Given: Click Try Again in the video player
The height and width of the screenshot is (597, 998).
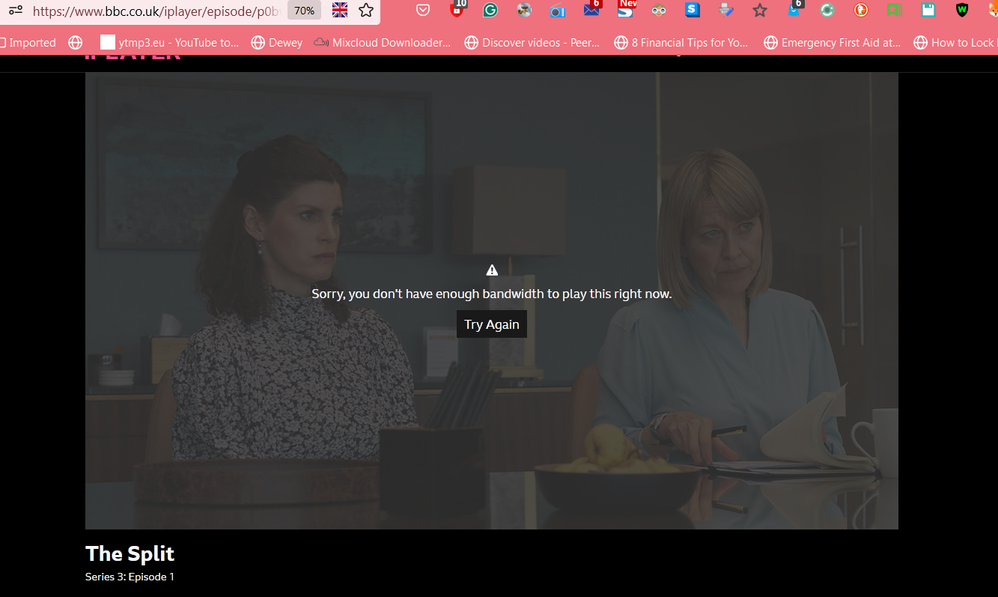Looking at the screenshot, I should (x=491, y=325).
